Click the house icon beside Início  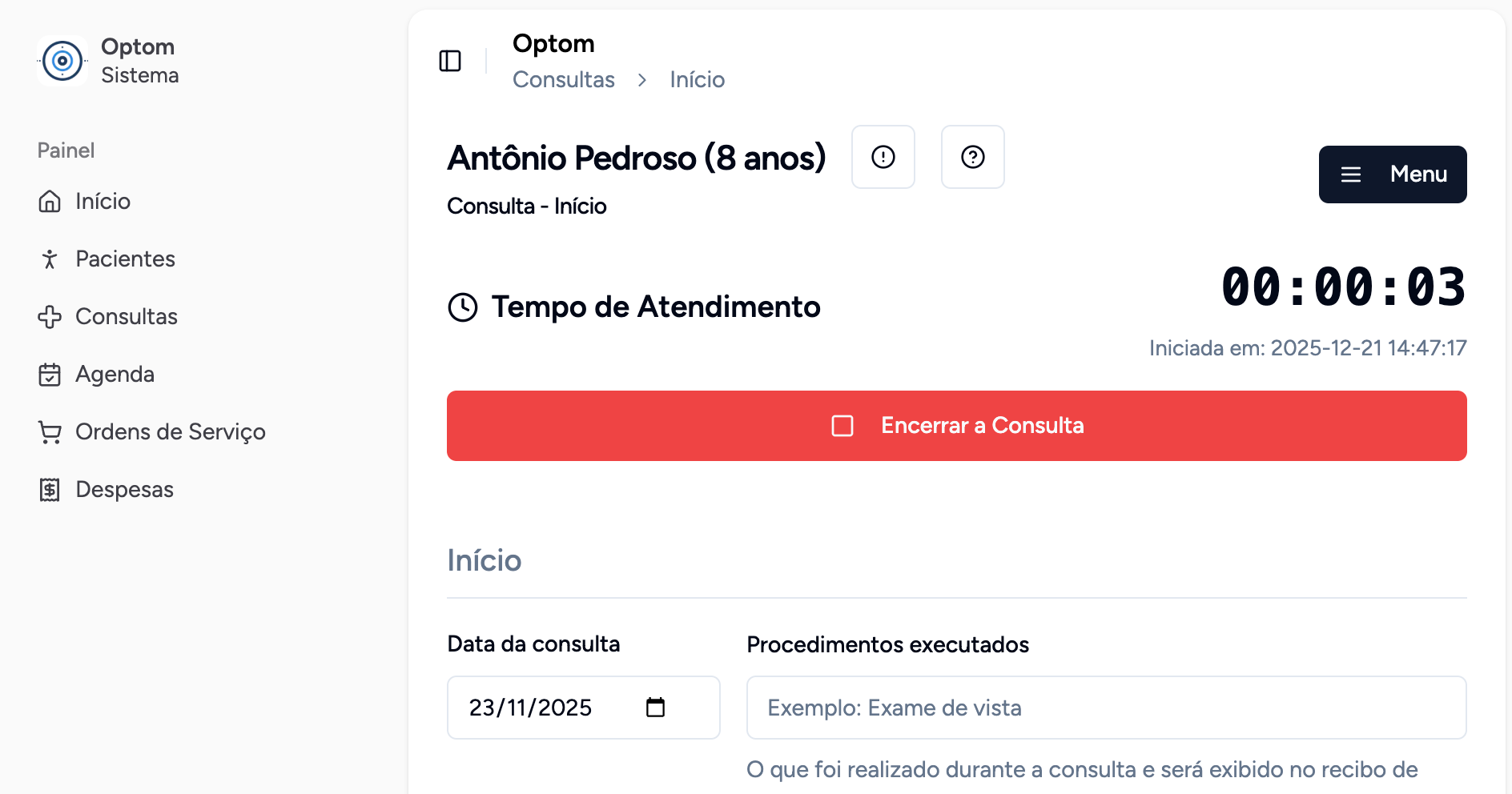click(x=50, y=201)
